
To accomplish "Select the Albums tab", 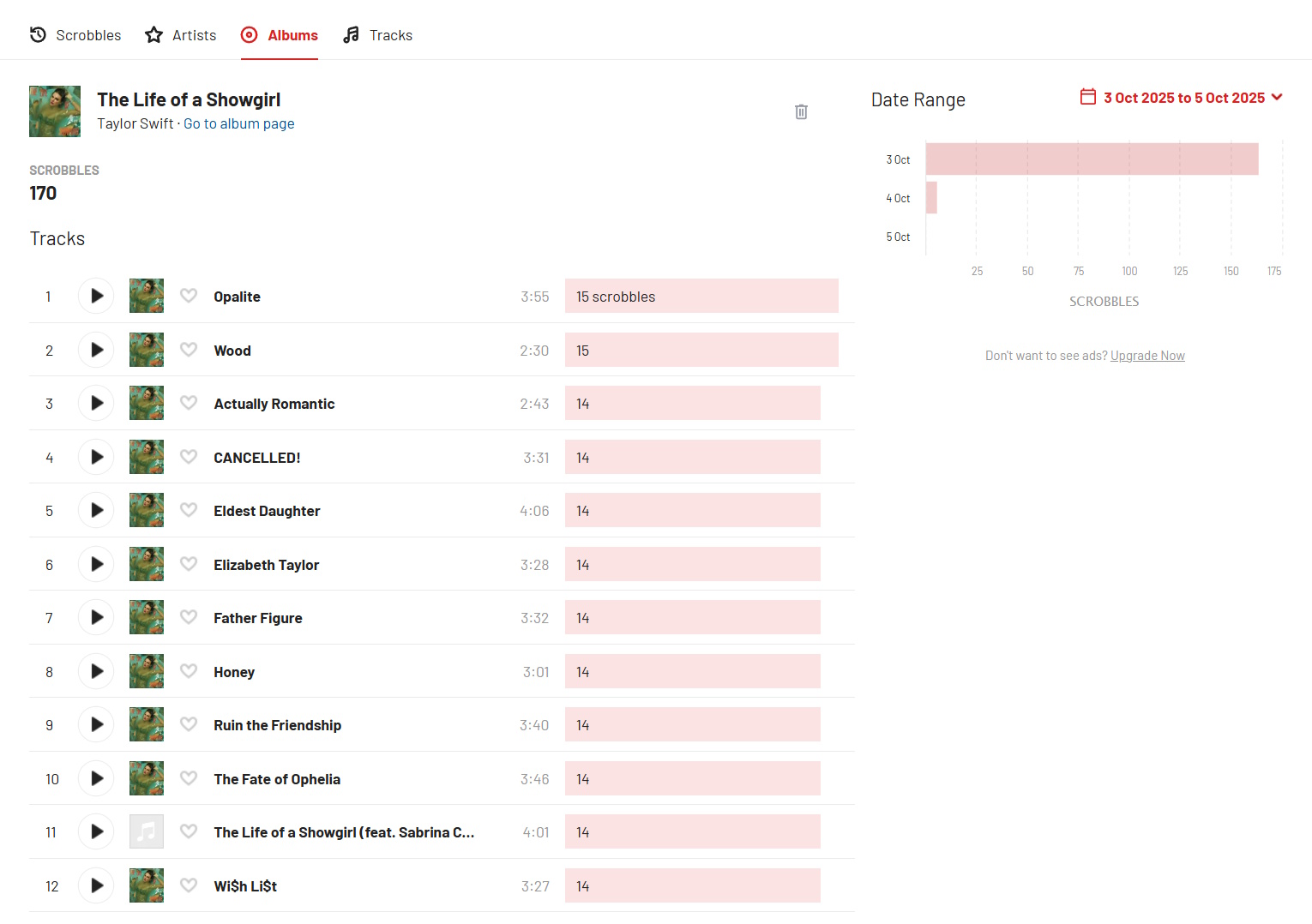I will pyautogui.click(x=280, y=35).
